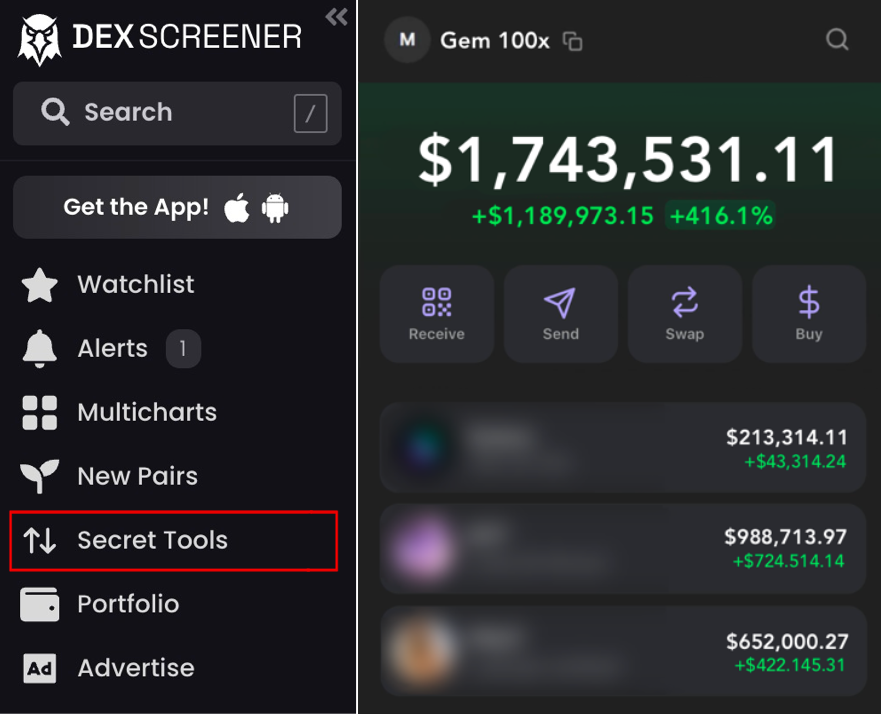The width and height of the screenshot is (881, 714).
Task: Click the M account avatar
Action: (x=407, y=40)
